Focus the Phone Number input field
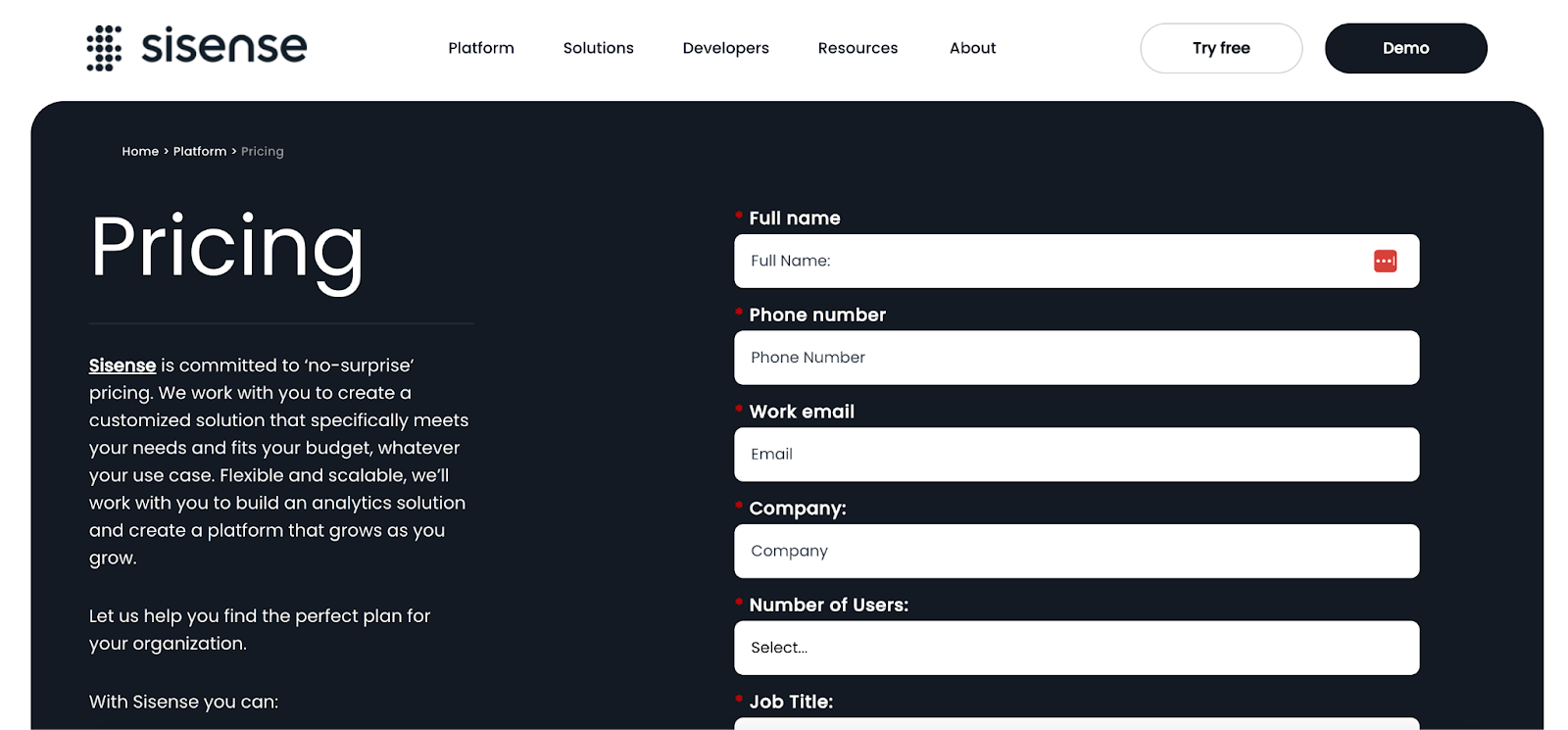The height and width of the screenshot is (730, 1568). (x=1076, y=358)
